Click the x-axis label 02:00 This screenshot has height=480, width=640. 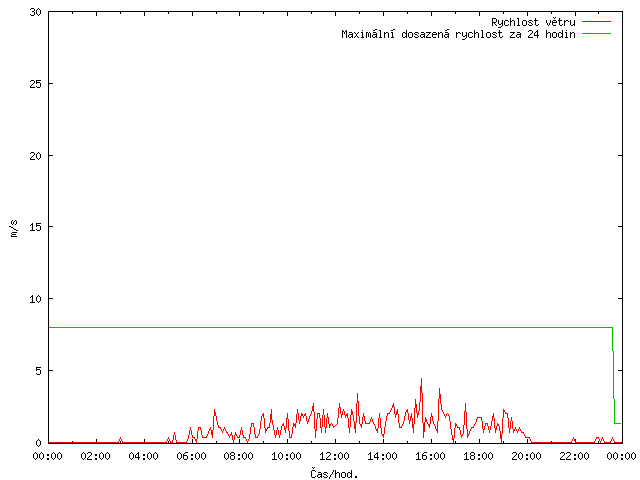[x=96, y=456]
